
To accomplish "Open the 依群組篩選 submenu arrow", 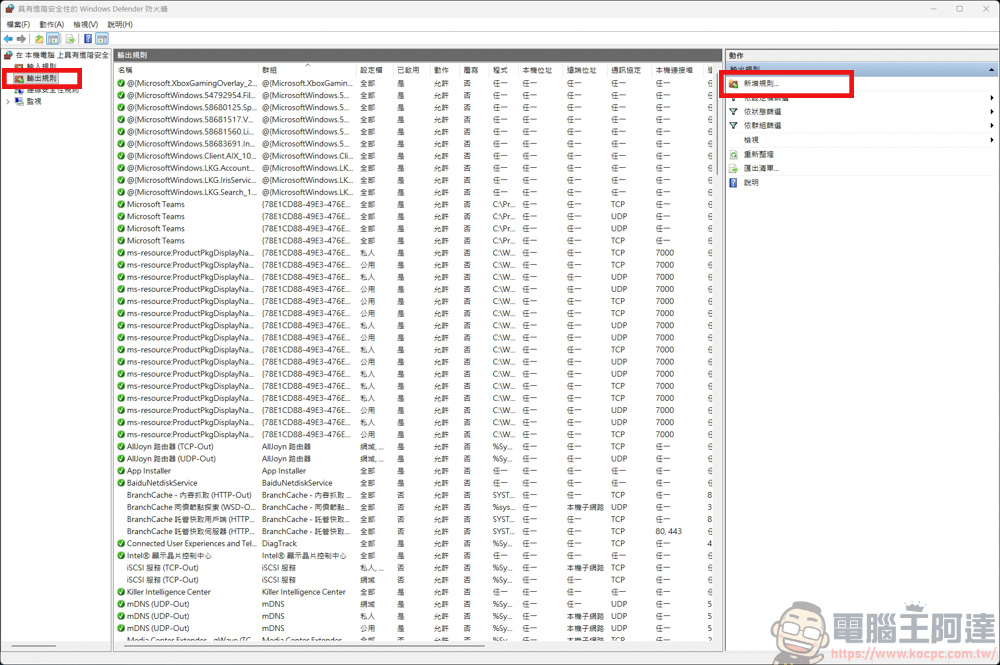I will pos(992,125).
